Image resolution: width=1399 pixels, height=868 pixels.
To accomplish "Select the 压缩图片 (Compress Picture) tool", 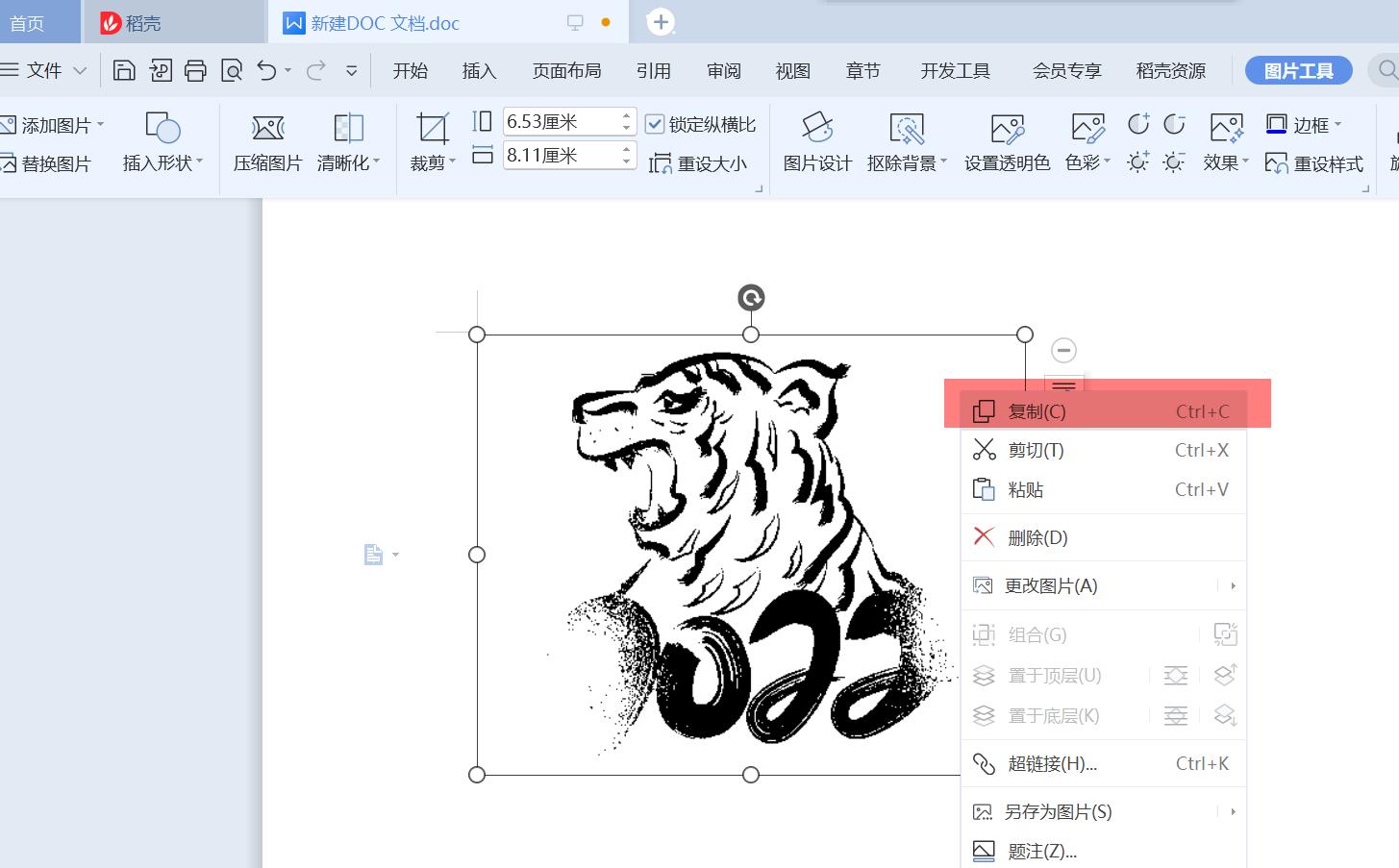I will 266,142.
